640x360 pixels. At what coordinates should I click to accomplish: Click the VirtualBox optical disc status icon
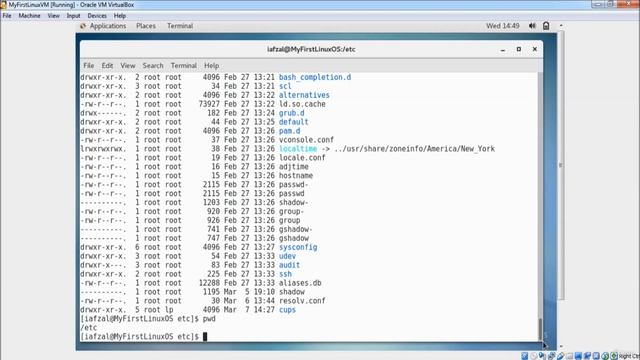click(x=533, y=356)
